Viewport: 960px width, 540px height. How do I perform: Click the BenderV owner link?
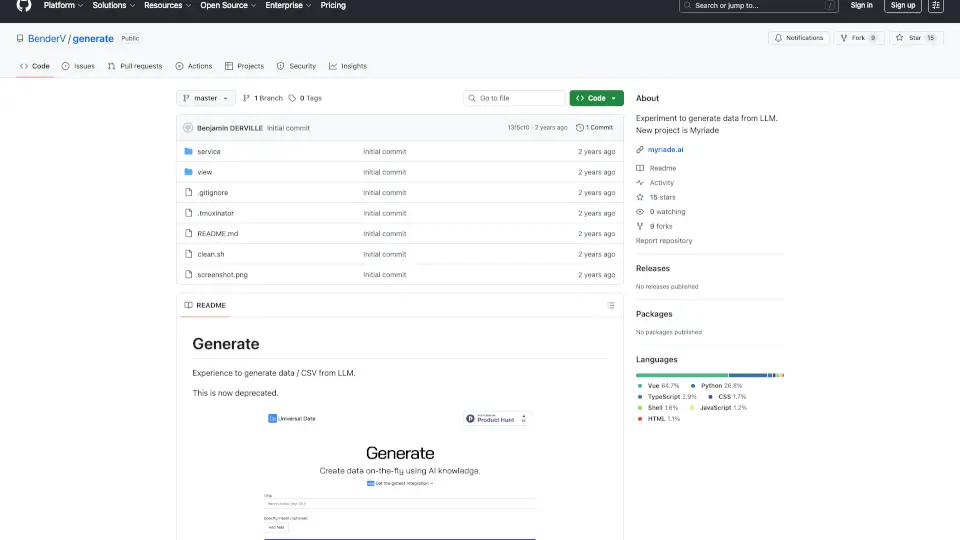point(47,39)
